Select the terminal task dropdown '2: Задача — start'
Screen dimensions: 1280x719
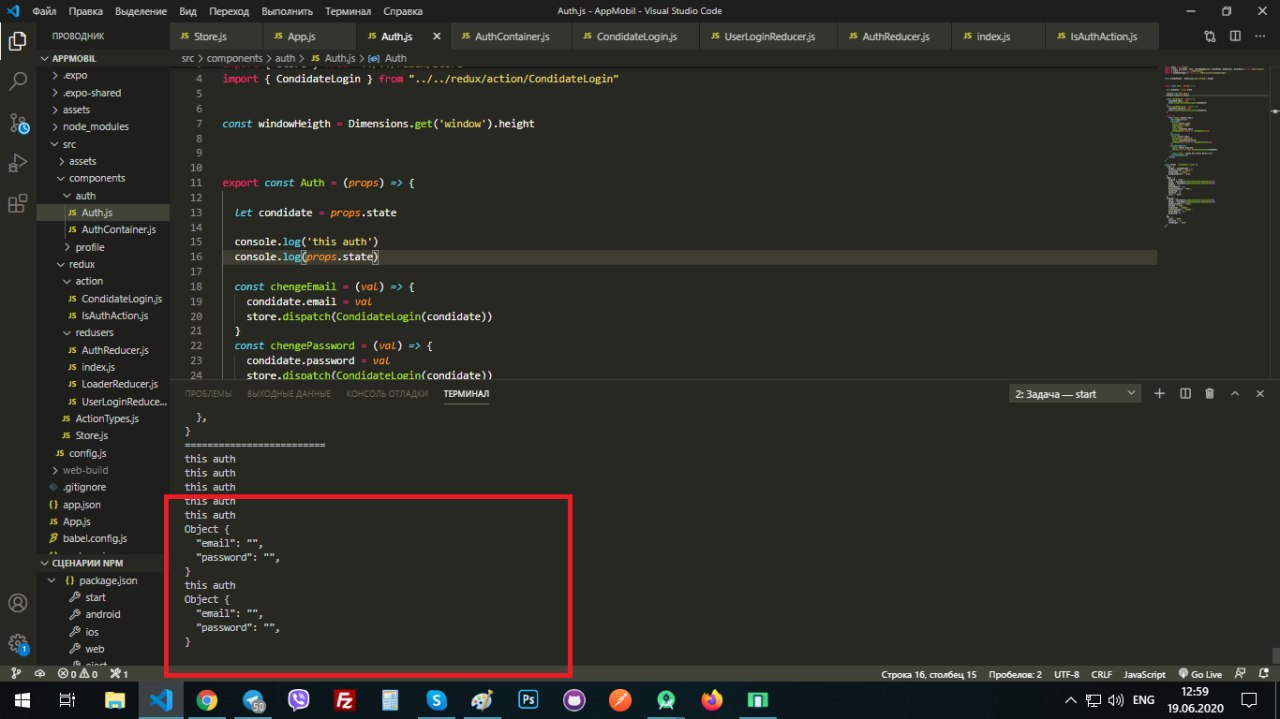pyautogui.click(x=1075, y=394)
